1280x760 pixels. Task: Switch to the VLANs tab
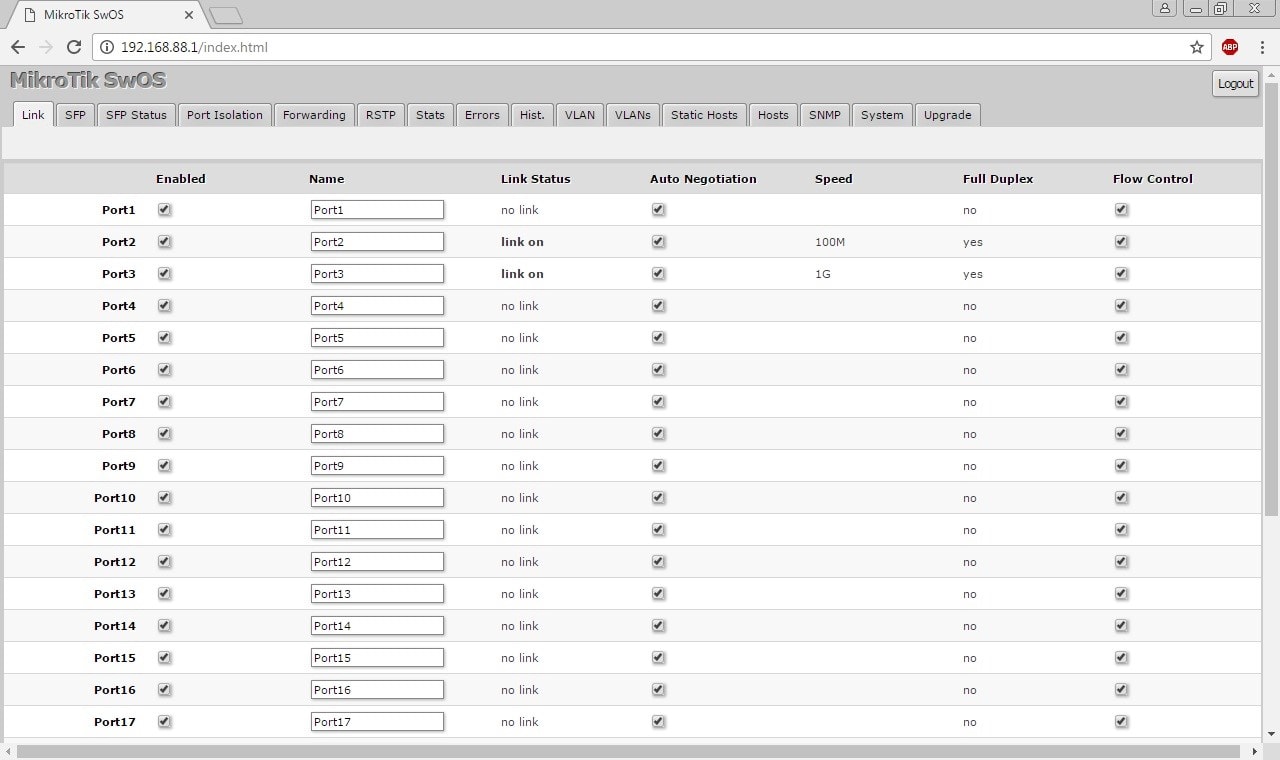pos(632,115)
